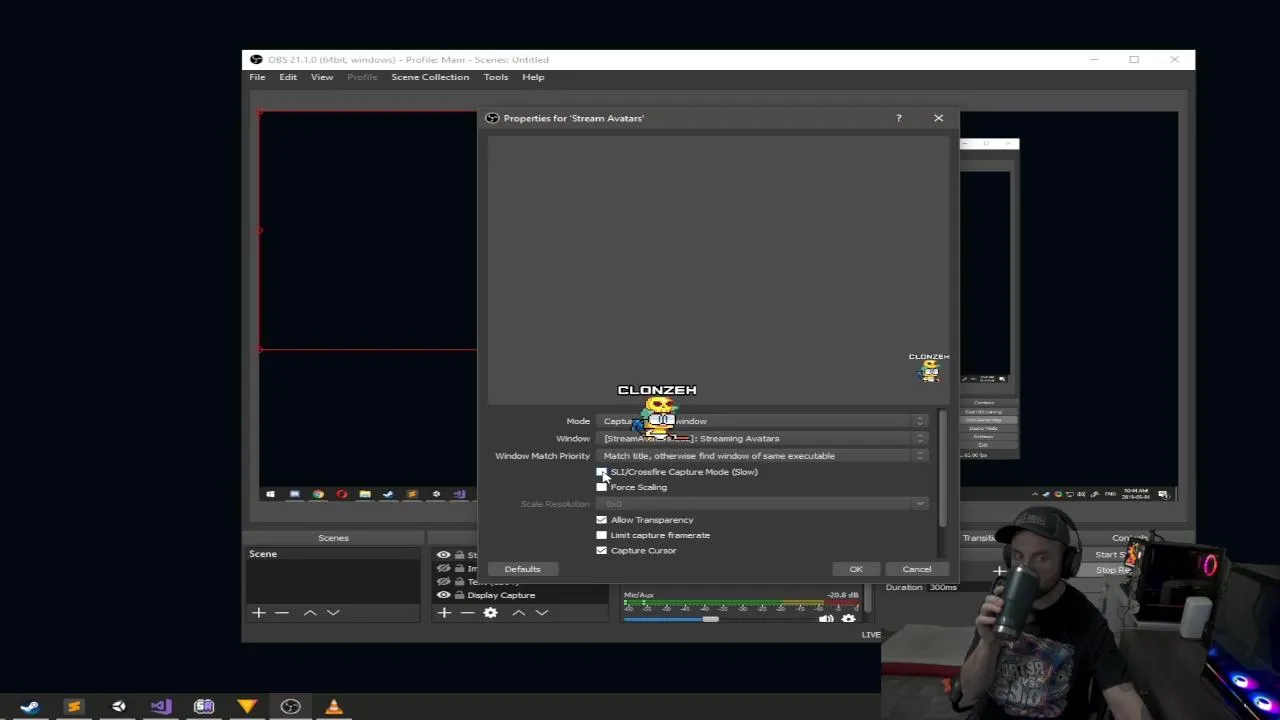
Task: Move the source down in the list
Action: (x=541, y=612)
